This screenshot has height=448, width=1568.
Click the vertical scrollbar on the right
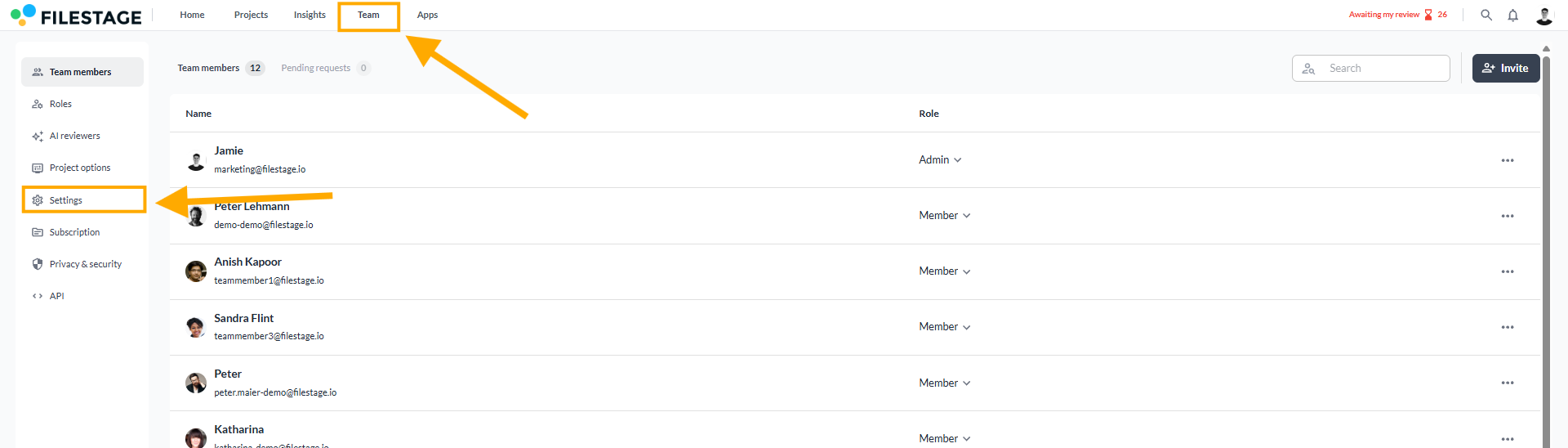click(x=1546, y=245)
